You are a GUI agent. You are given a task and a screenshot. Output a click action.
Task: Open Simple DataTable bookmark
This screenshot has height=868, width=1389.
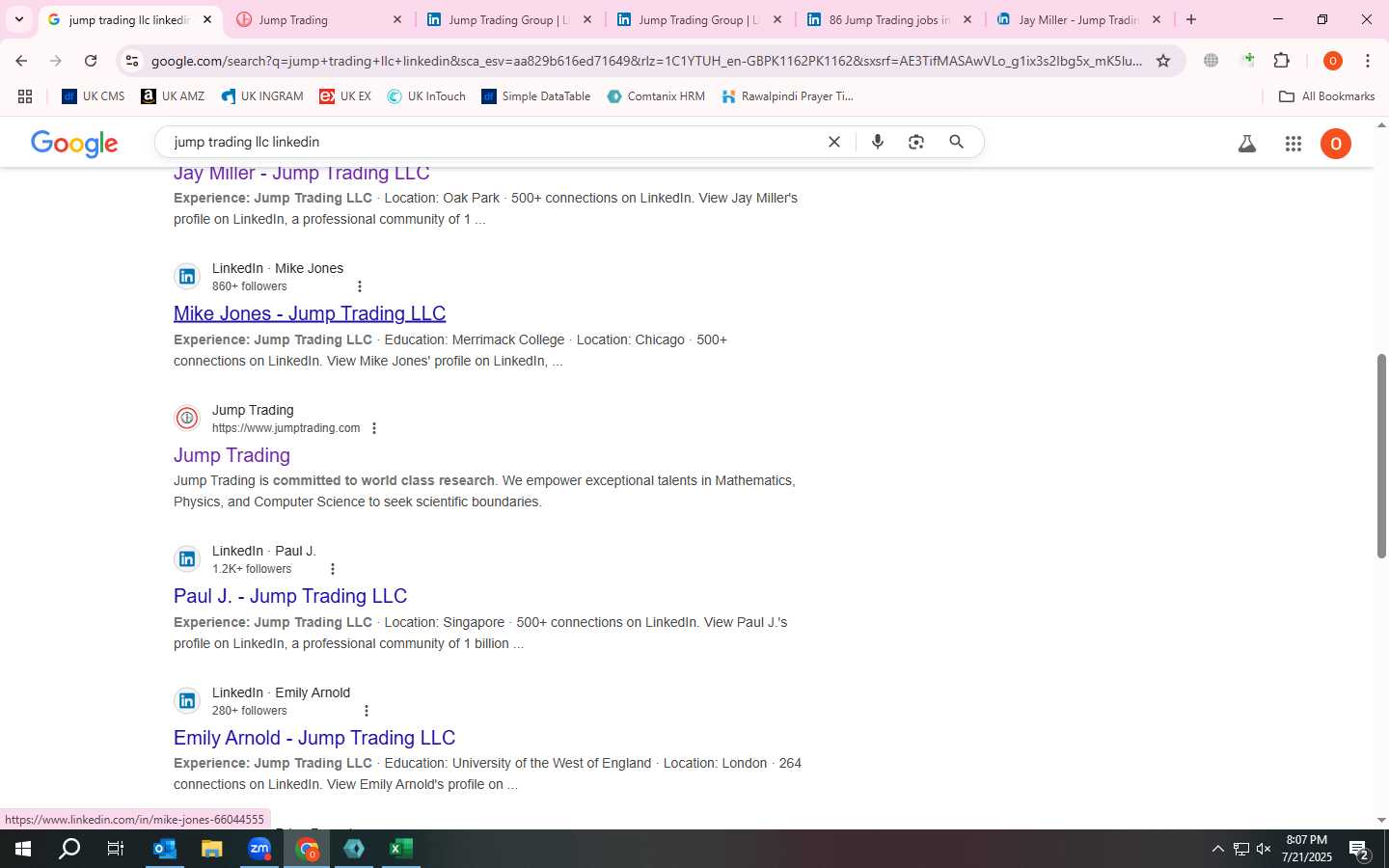pos(536,96)
